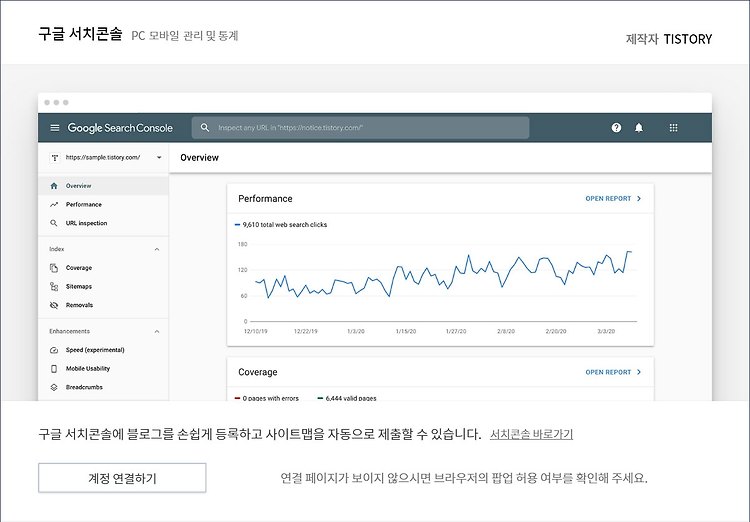Click the Enhancements section label
Viewport: 750px width, 522px height.
(x=69, y=332)
